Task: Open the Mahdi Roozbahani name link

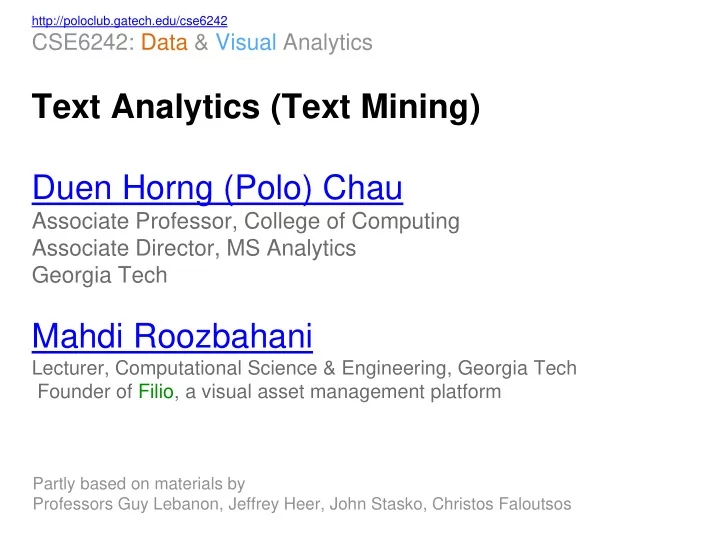Action: coord(172,336)
